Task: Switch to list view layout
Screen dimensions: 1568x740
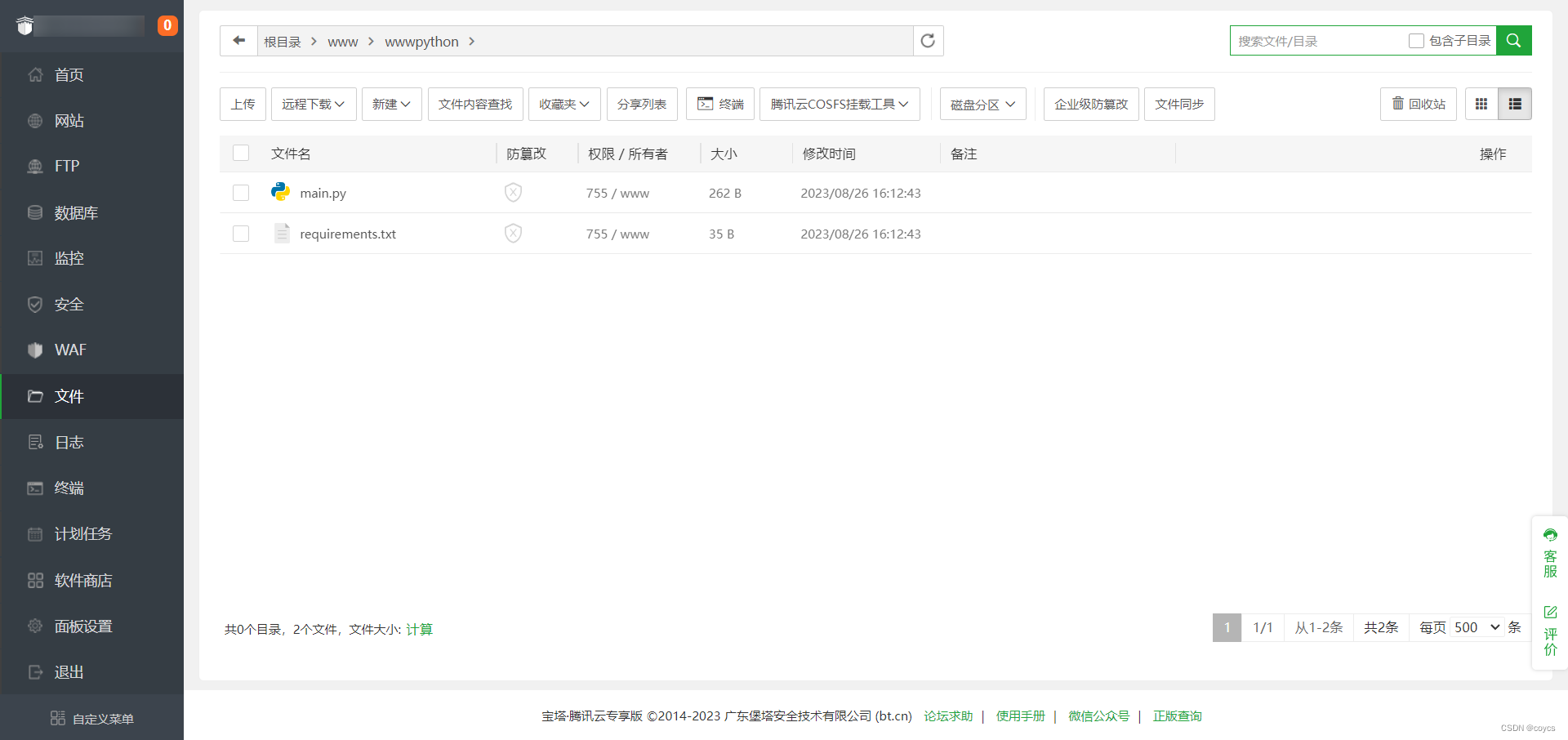Action: tap(1515, 104)
